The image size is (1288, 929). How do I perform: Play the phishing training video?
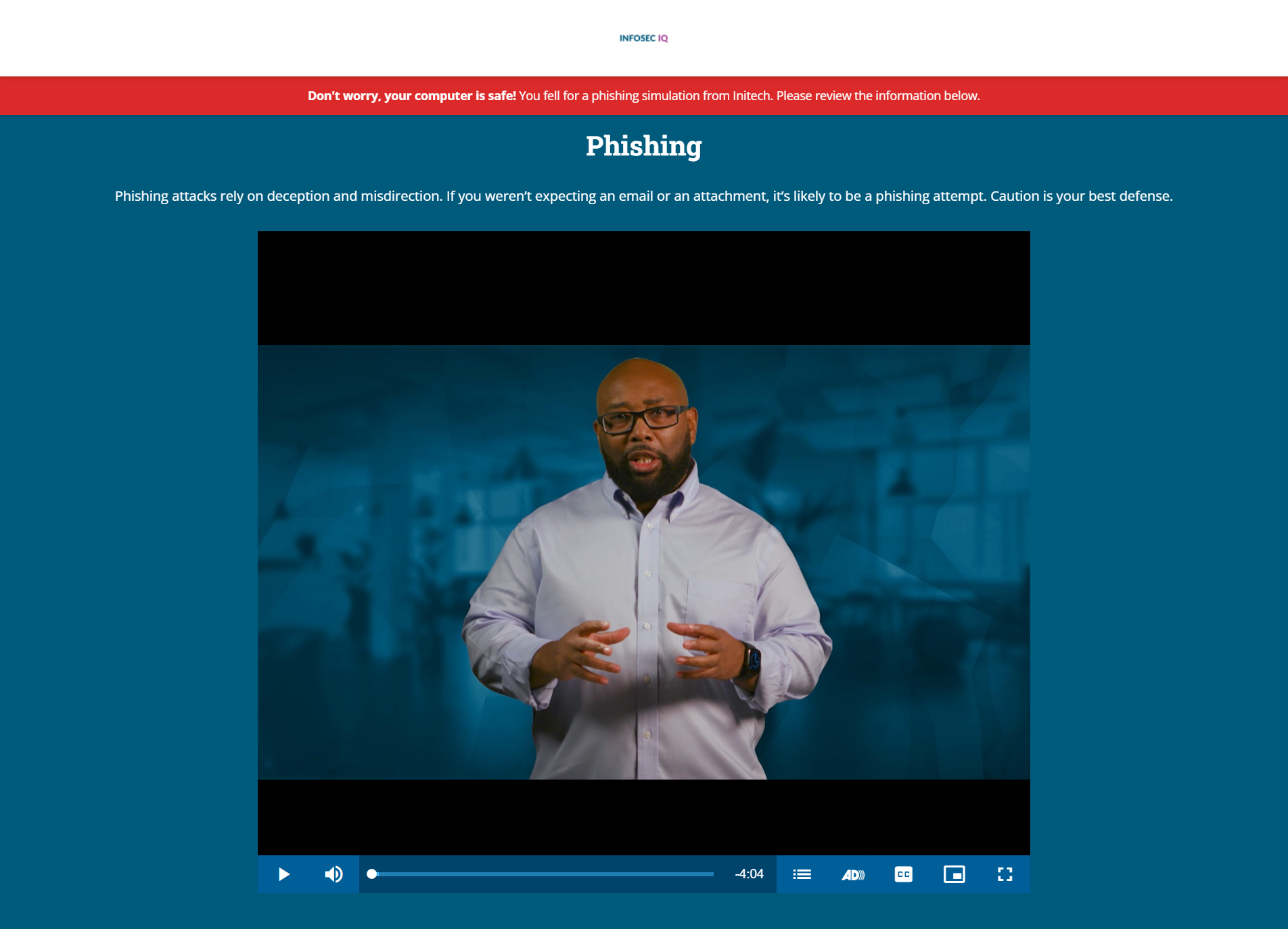[283, 874]
